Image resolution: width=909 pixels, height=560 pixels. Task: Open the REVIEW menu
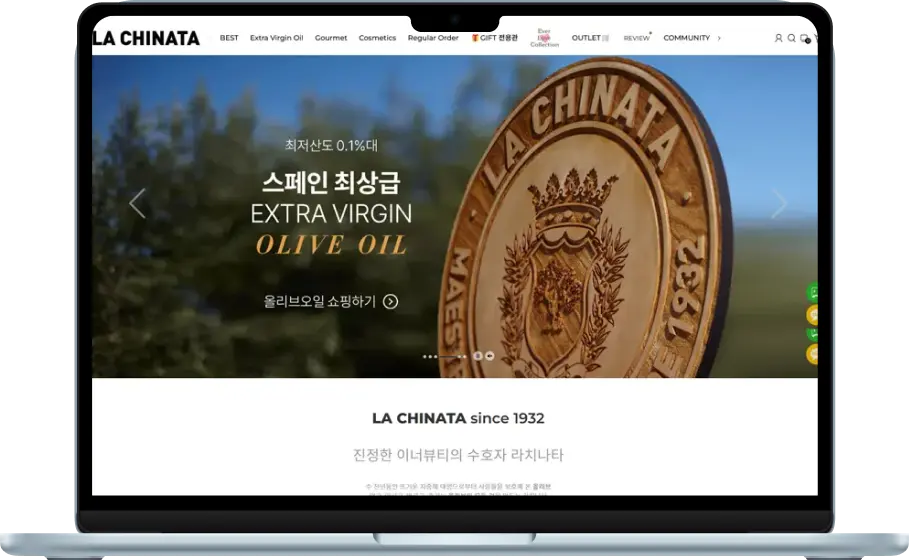click(x=637, y=38)
